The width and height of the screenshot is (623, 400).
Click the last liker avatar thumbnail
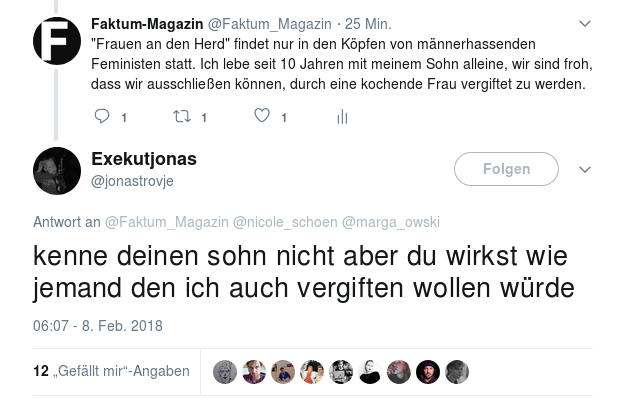point(457,371)
